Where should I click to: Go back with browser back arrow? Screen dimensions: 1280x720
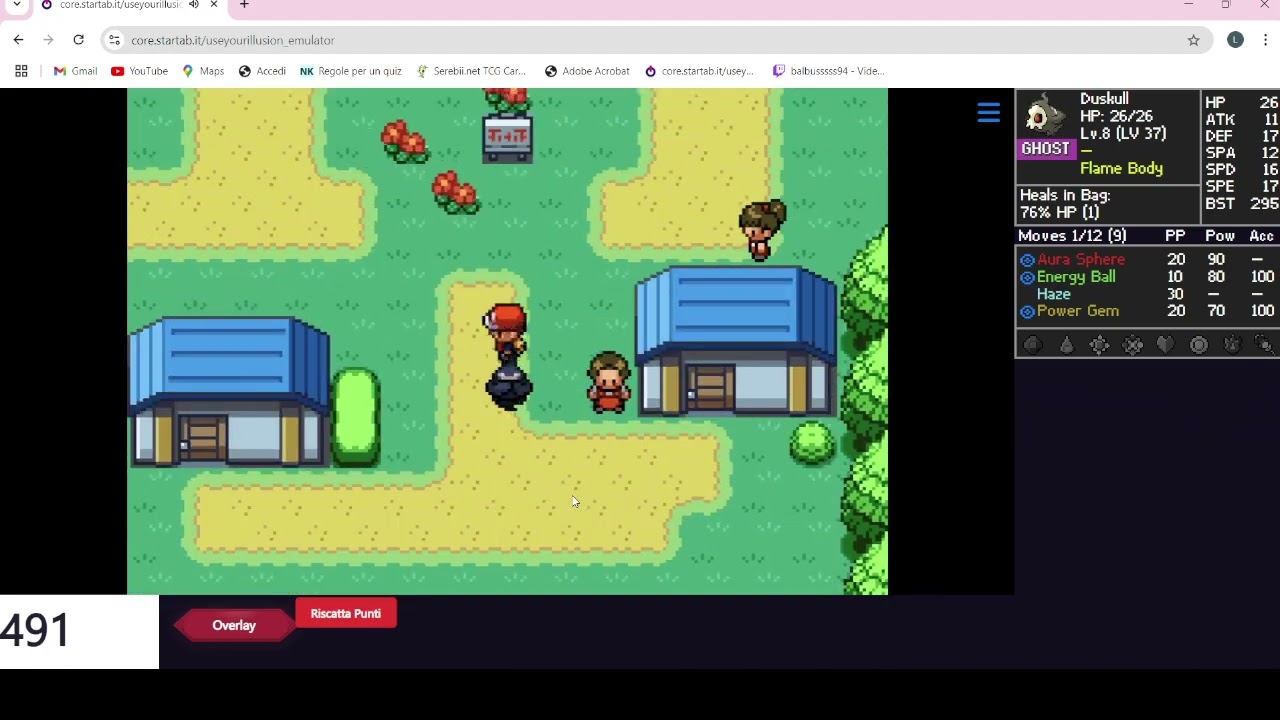(19, 40)
